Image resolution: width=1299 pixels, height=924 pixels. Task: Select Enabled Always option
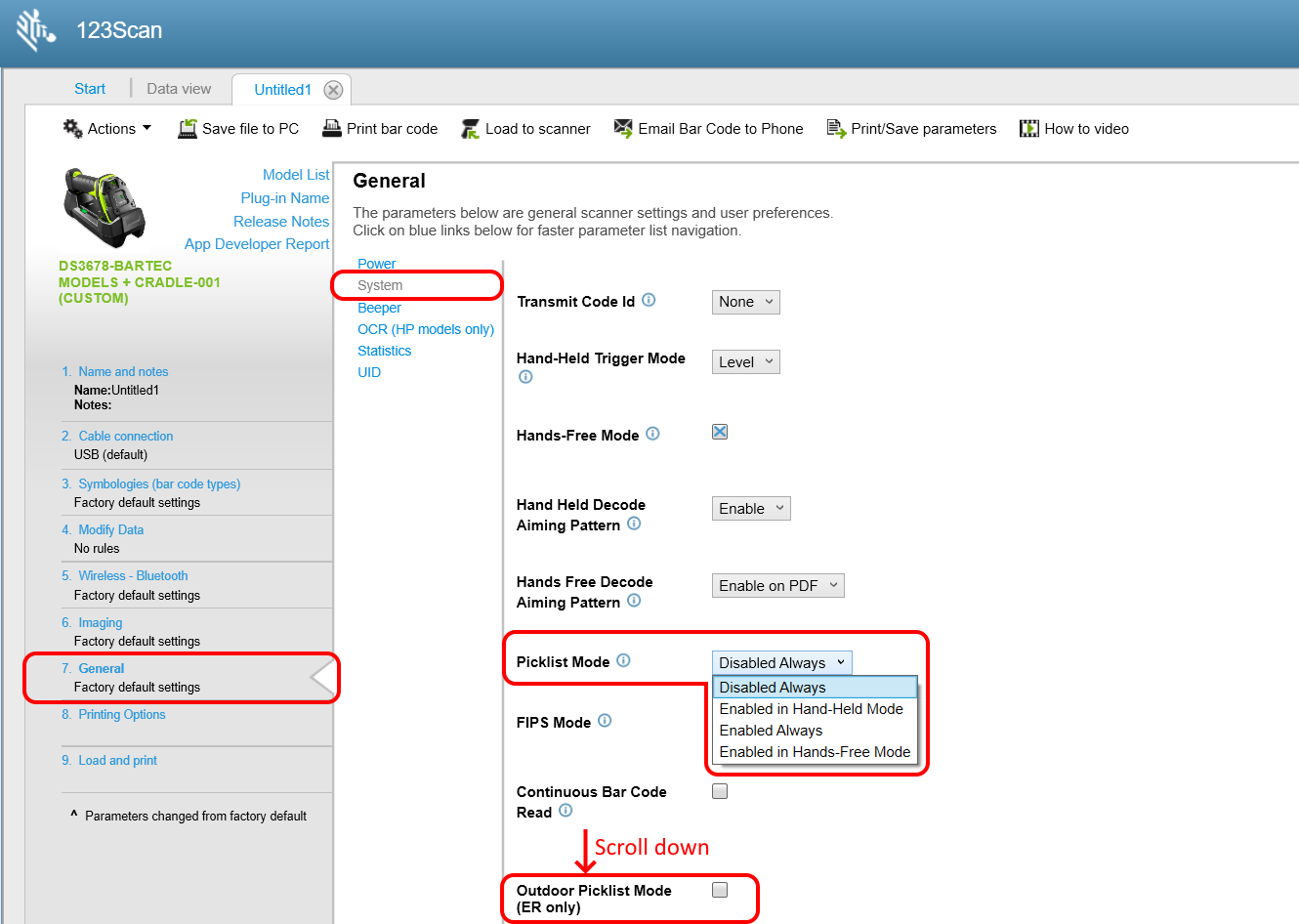[x=816, y=731]
